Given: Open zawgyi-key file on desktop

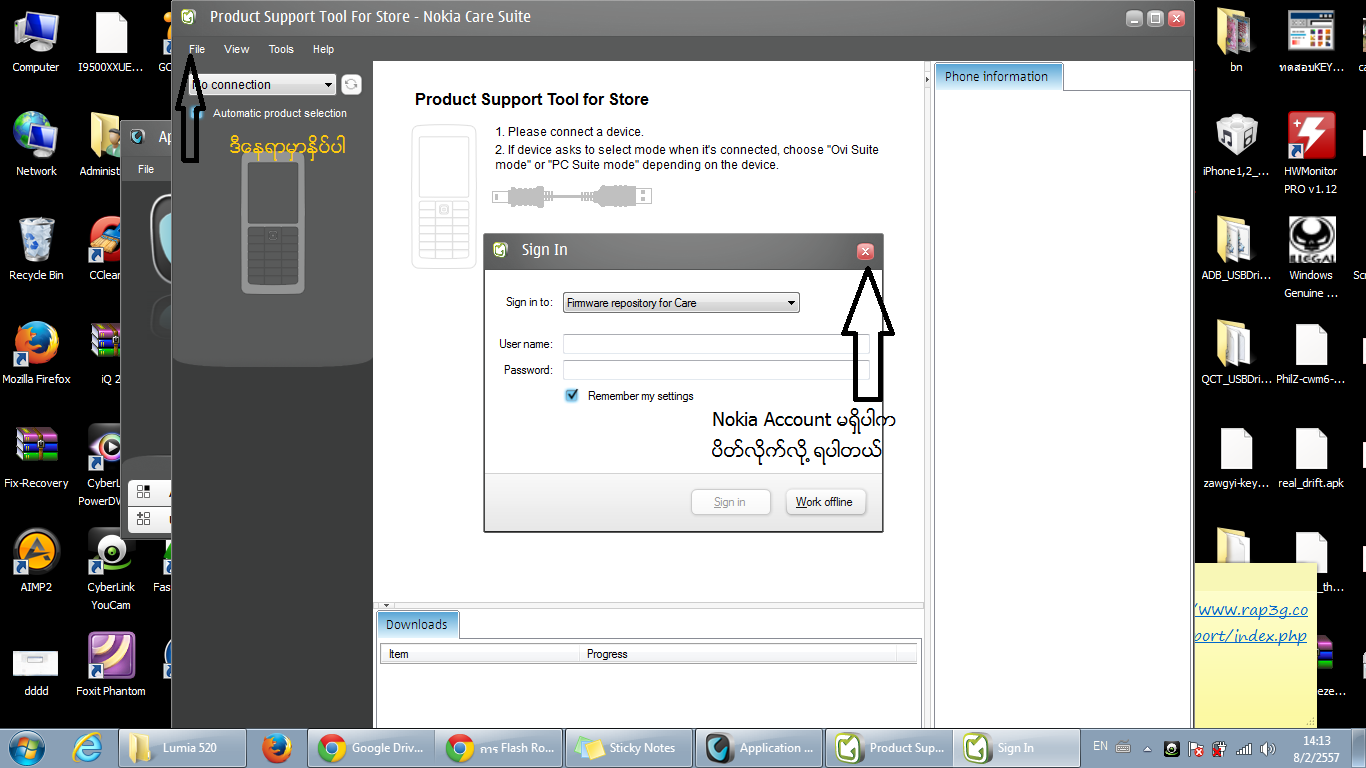Looking at the screenshot, I should [x=1236, y=457].
